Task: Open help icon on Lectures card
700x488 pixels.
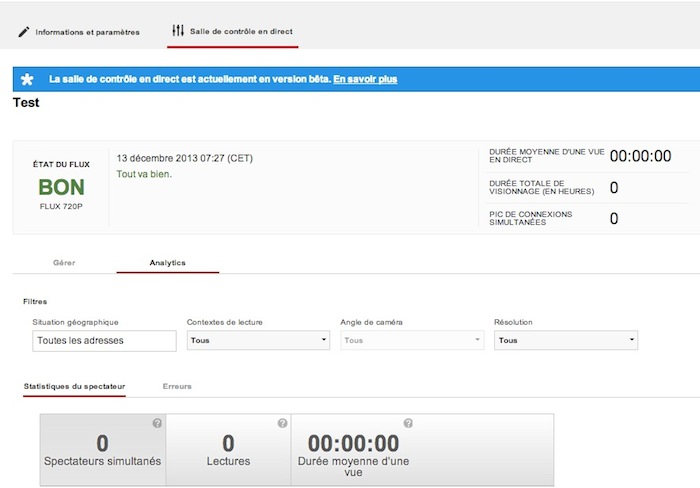Action: pyautogui.click(x=283, y=423)
